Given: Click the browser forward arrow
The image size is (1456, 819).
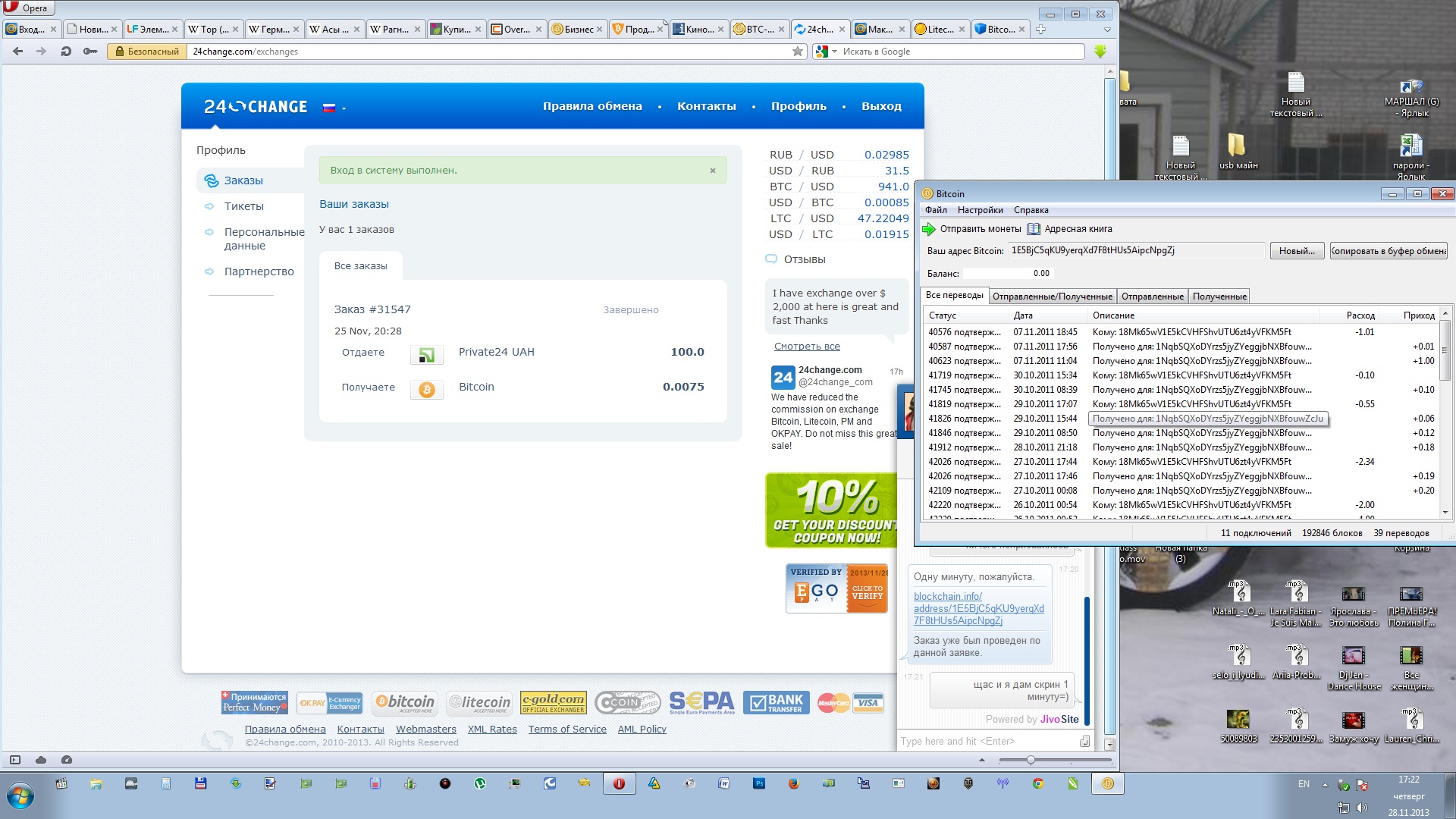Looking at the screenshot, I should pyautogui.click(x=42, y=52).
